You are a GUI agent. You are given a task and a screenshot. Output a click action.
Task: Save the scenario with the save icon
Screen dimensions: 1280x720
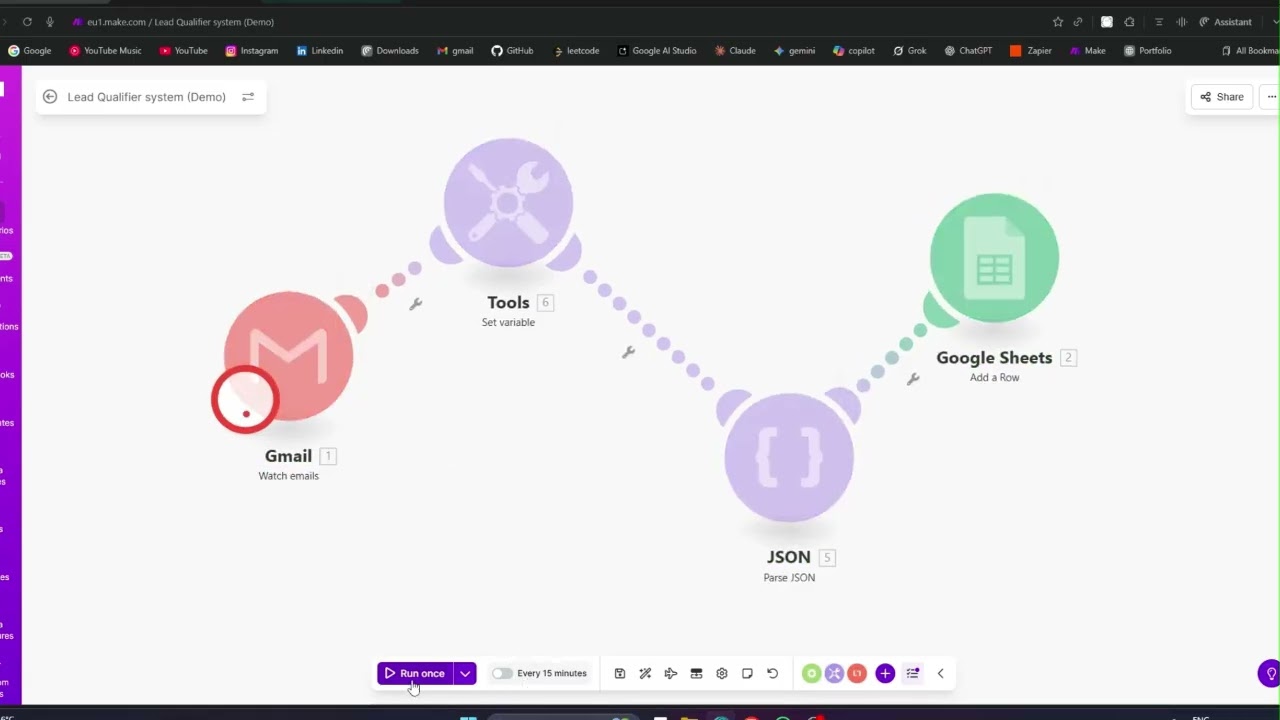(620, 674)
